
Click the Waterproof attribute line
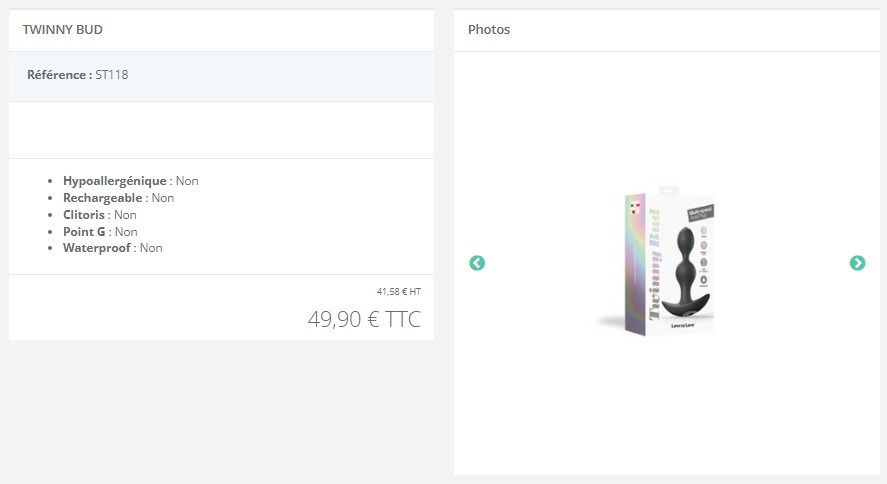(x=113, y=248)
